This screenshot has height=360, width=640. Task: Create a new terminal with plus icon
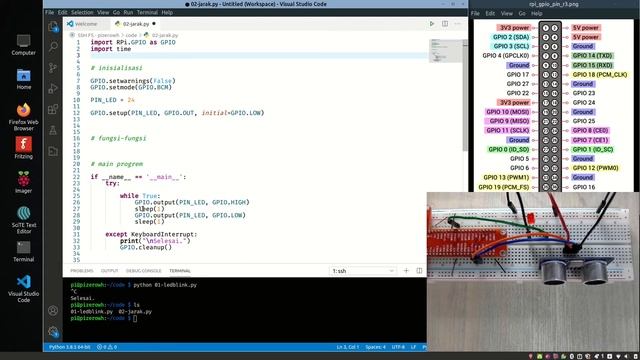(406, 271)
